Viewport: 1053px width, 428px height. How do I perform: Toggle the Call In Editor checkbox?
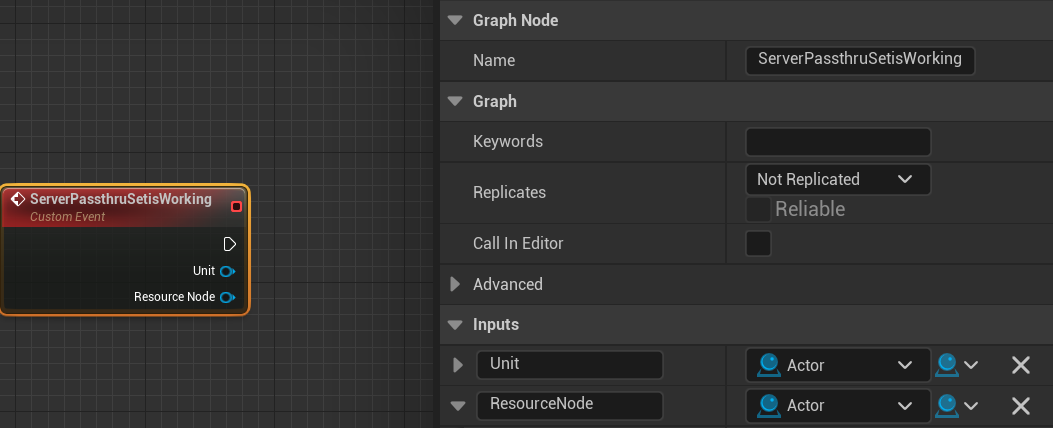coord(759,243)
